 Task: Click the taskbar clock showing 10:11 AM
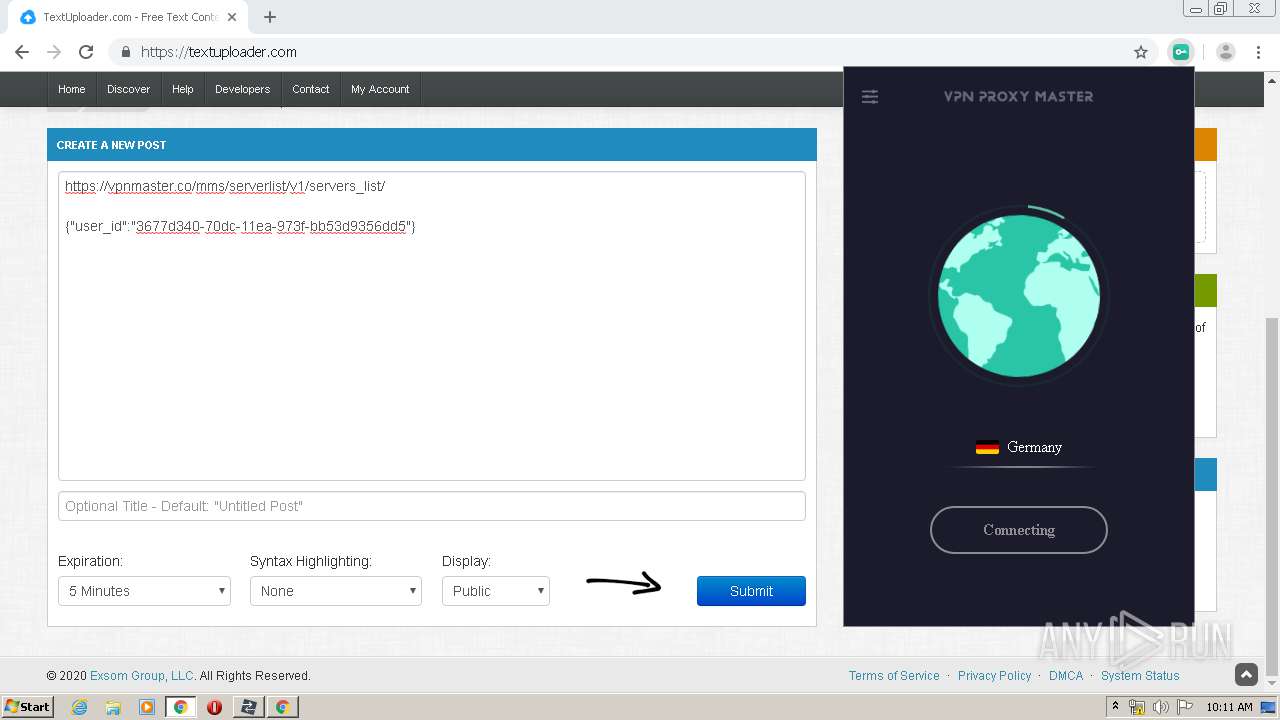click(1229, 707)
